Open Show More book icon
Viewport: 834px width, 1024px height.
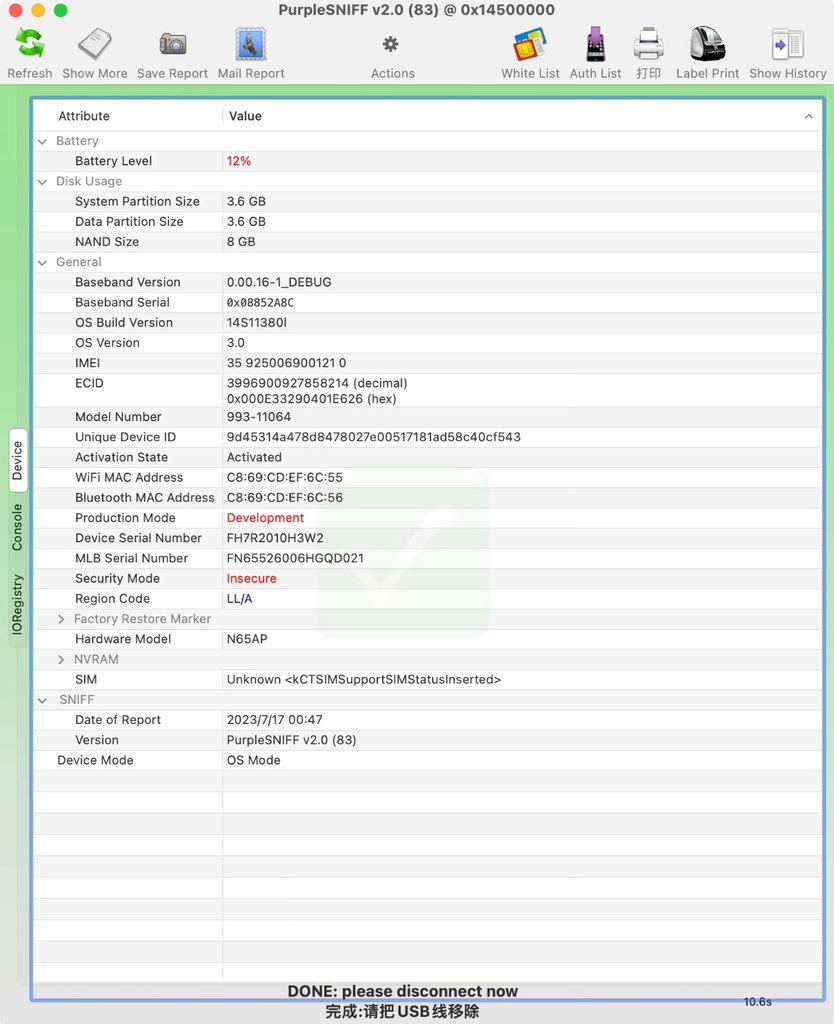pyautogui.click(x=95, y=44)
